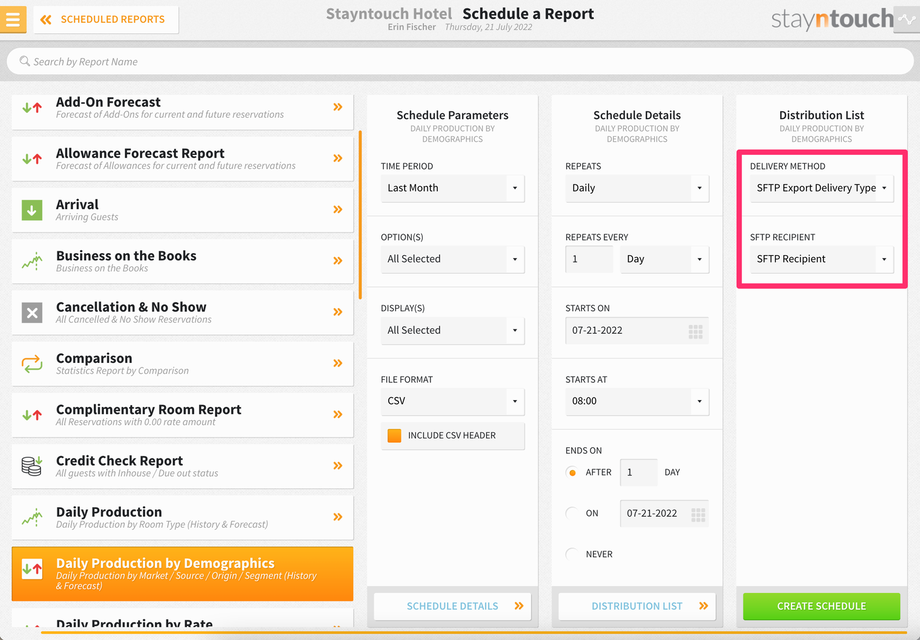Viewport: 920px width, 640px height.
Task: Open Complimentary Room Report chevron
Action: [338, 414]
